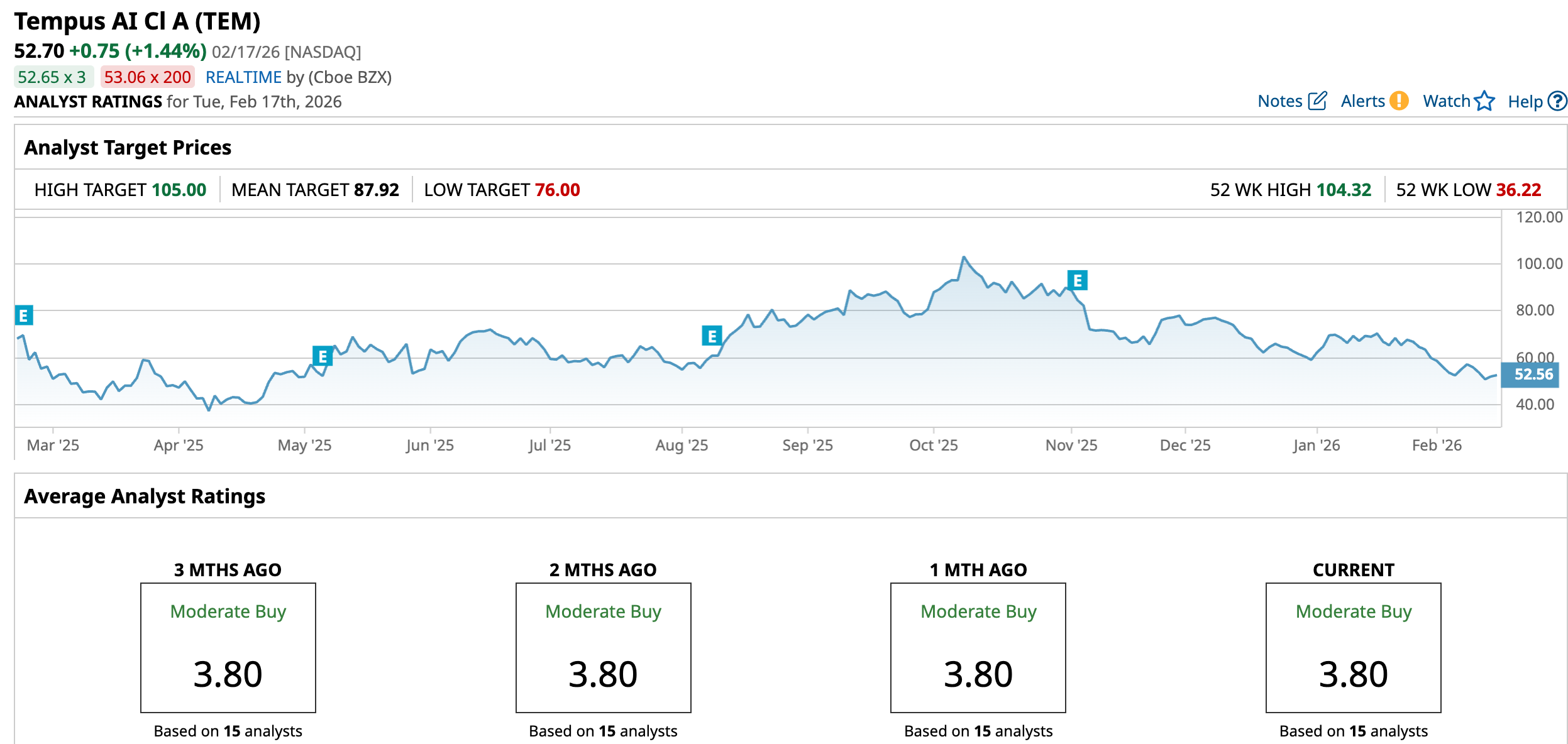Open the Alerts link

[x=1362, y=101]
